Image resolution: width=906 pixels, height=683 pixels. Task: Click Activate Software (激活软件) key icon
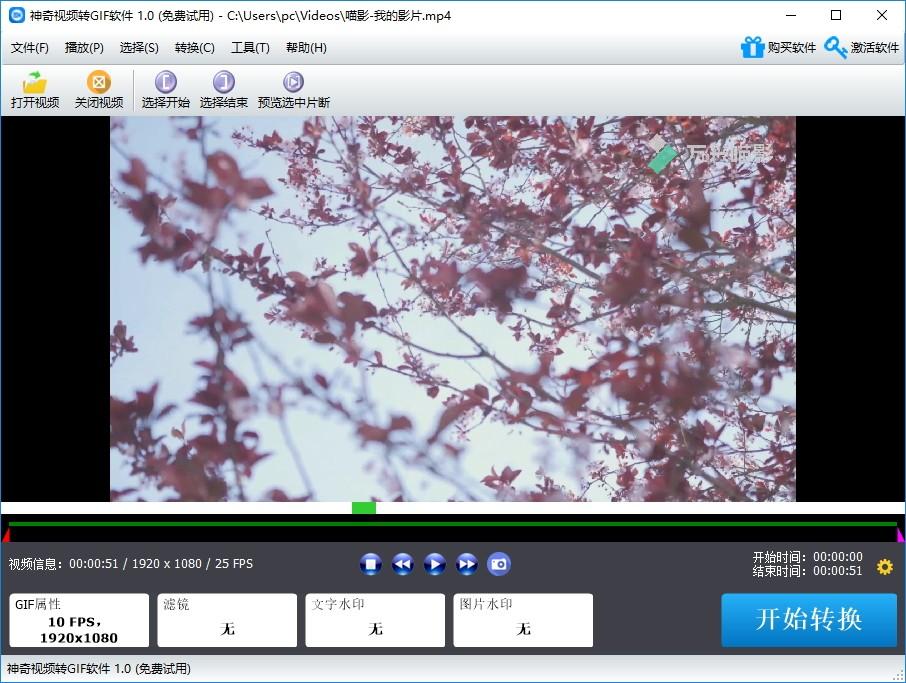(836, 47)
